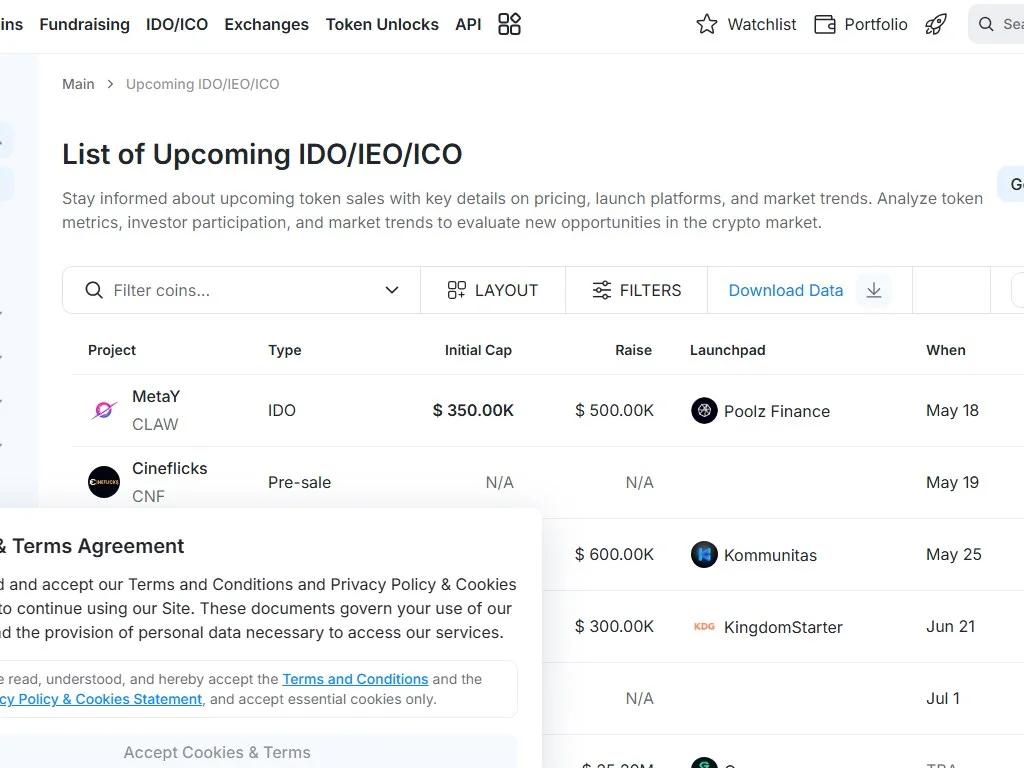Click the search magnifier icon in the header
The width and height of the screenshot is (1024, 768).
point(986,24)
